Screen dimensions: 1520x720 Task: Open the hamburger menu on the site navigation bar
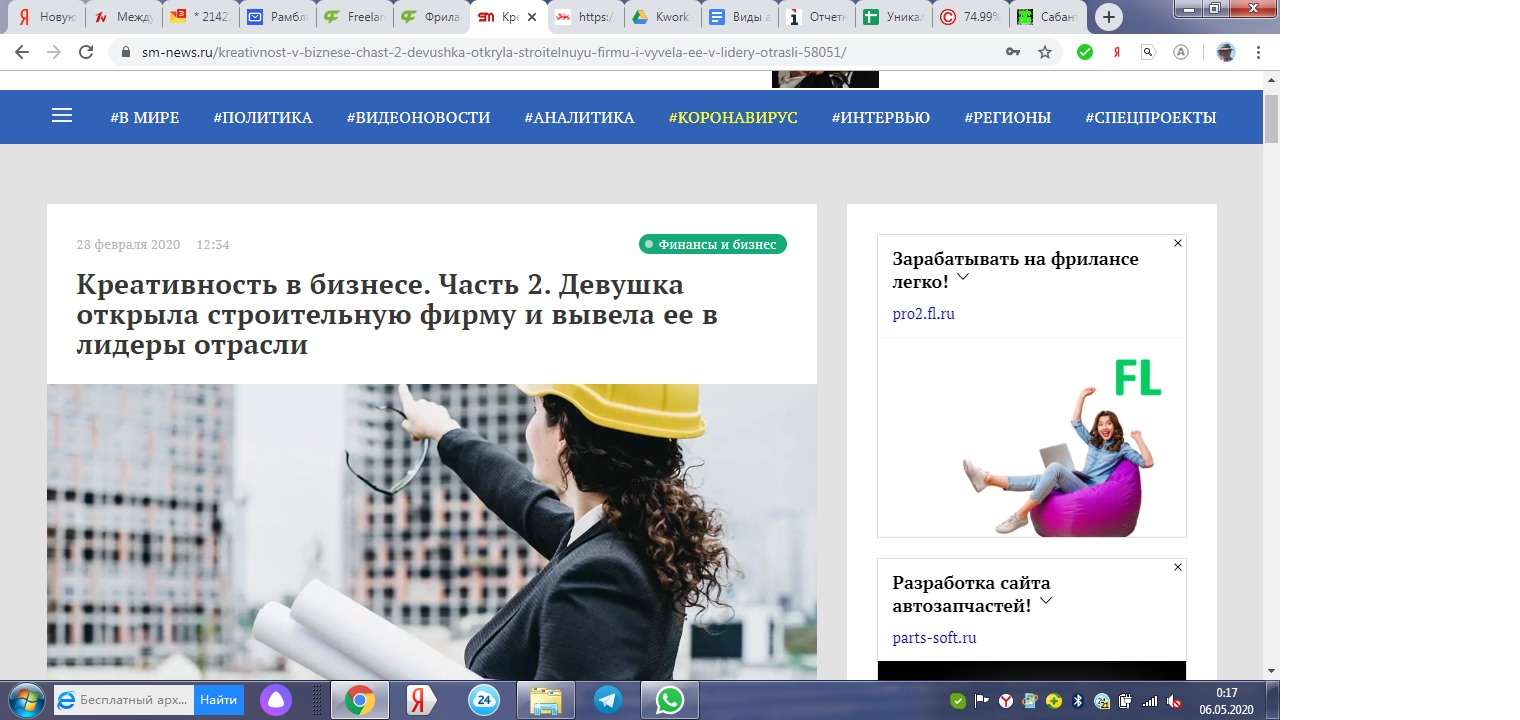(62, 116)
